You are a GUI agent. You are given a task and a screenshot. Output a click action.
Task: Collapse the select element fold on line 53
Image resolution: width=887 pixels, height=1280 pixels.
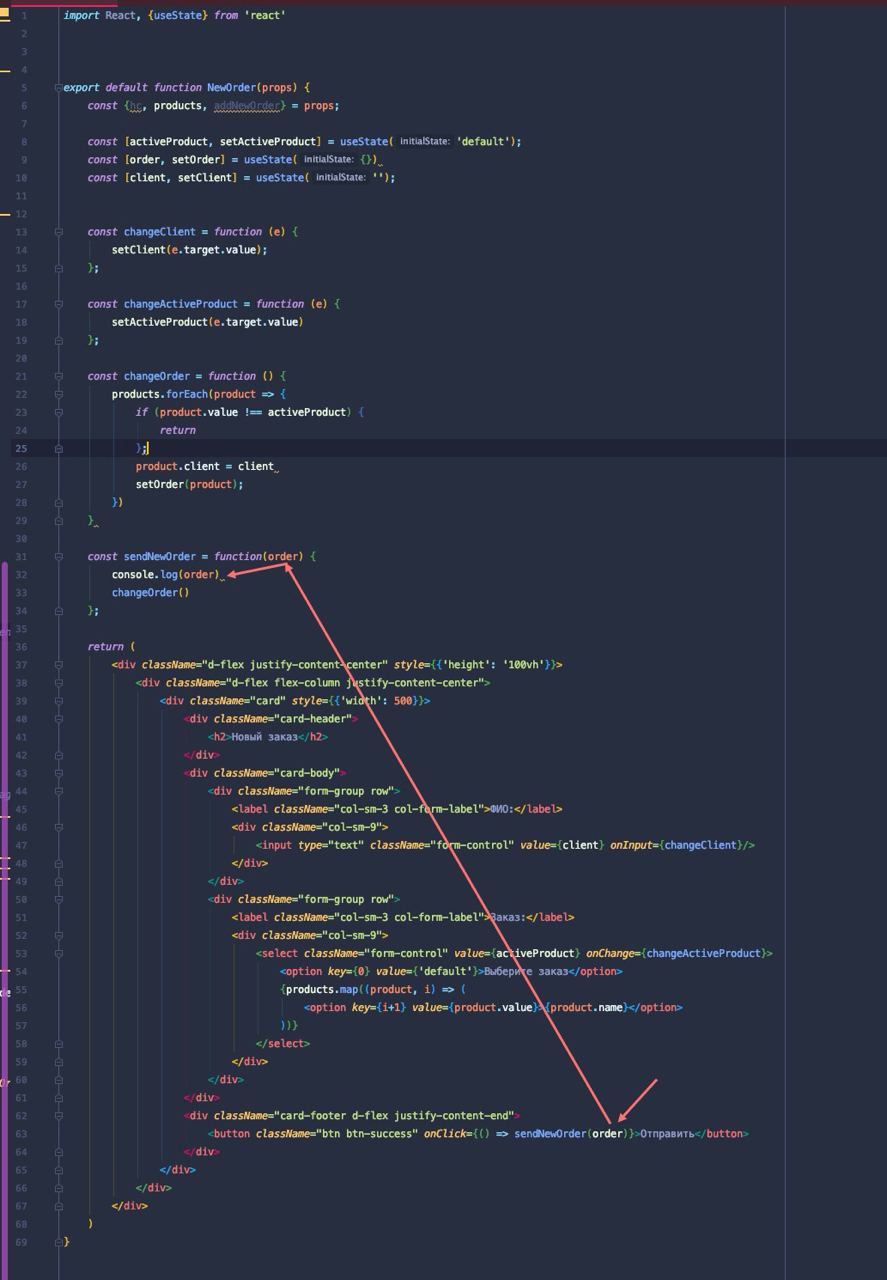pyautogui.click(x=59, y=953)
